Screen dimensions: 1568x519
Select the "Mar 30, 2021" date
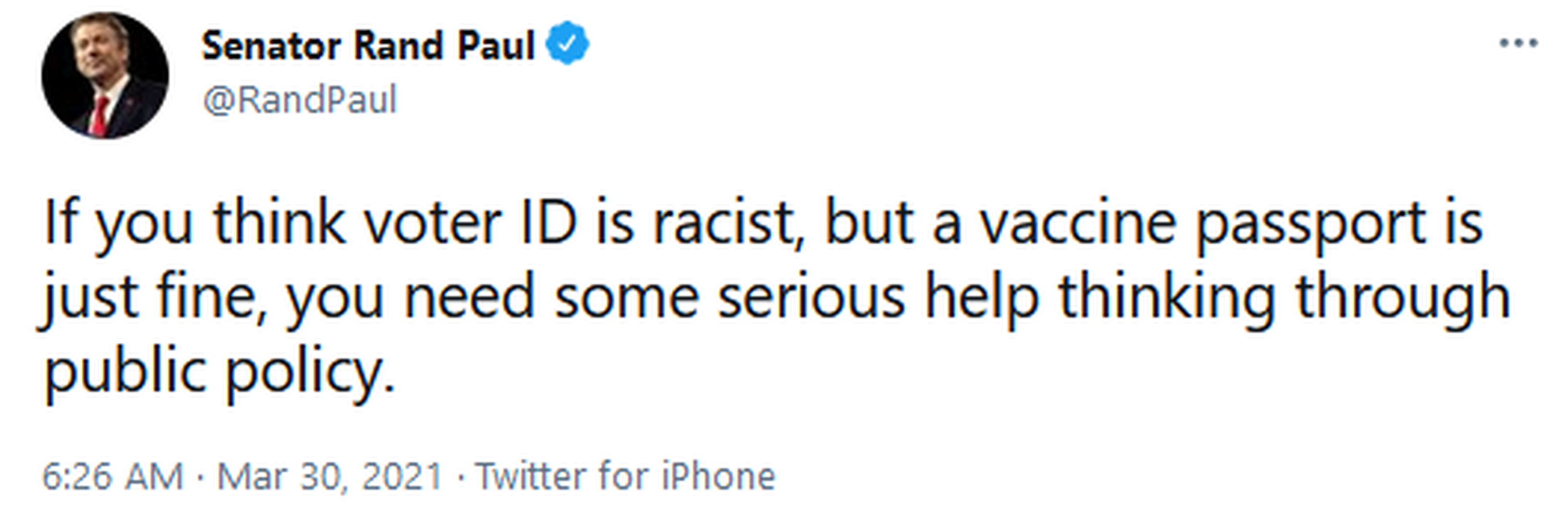[x=329, y=476]
